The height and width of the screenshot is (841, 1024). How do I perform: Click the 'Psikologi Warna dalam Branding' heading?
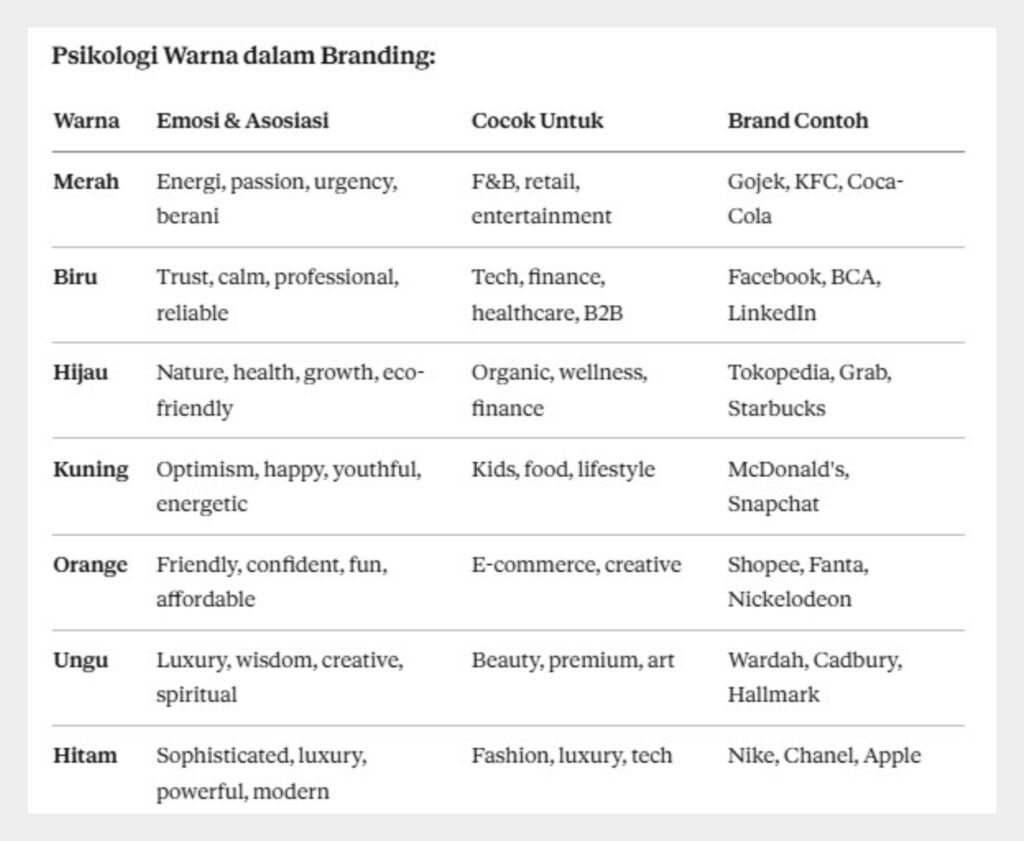243,56
